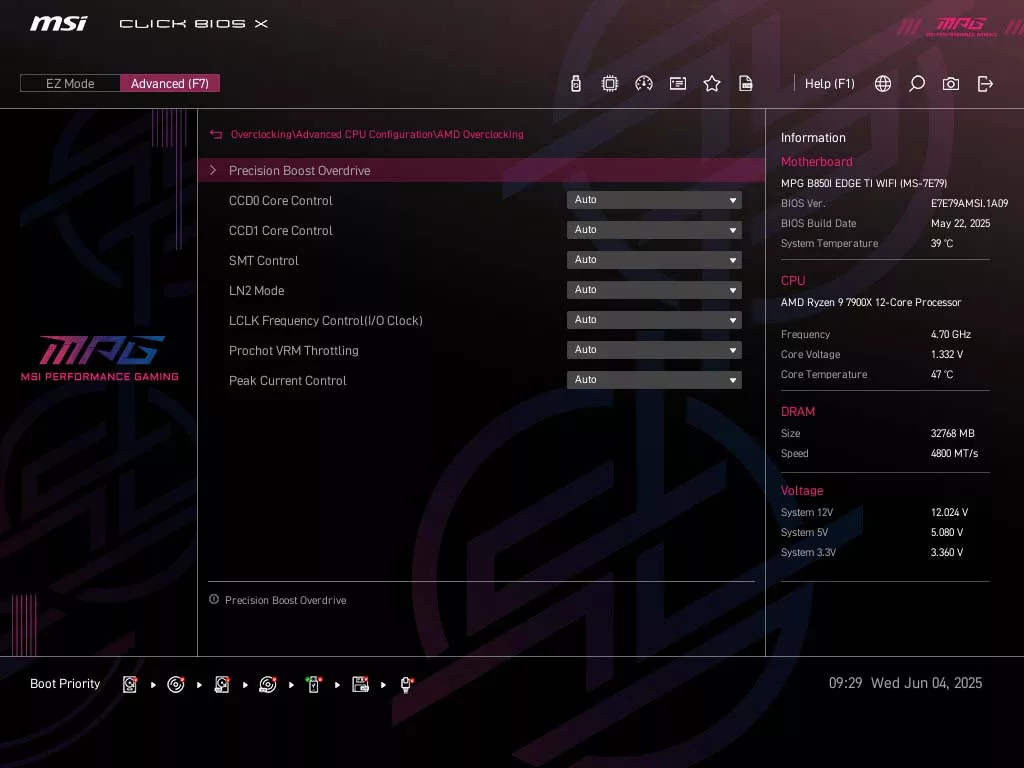Click the Core Voltage value 1.332 V
The width and height of the screenshot is (1024, 768).
(946, 355)
